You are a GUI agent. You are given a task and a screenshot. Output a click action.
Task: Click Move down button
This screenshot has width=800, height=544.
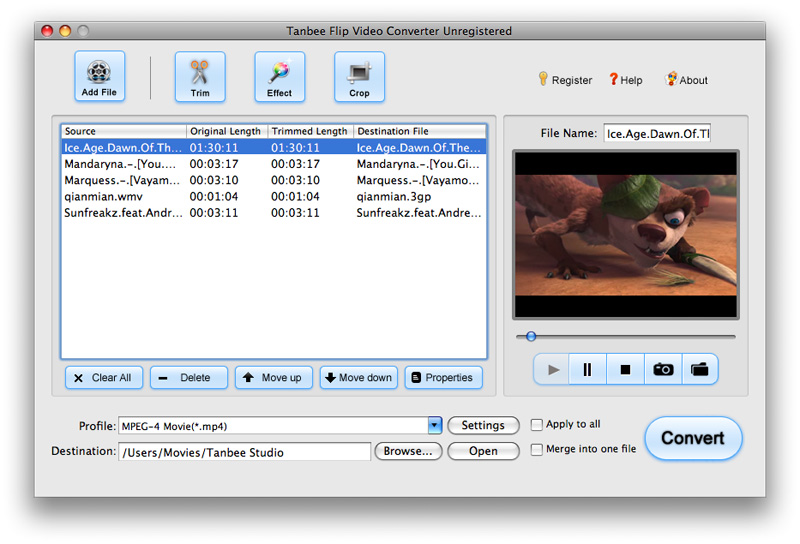pyautogui.click(x=359, y=378)
